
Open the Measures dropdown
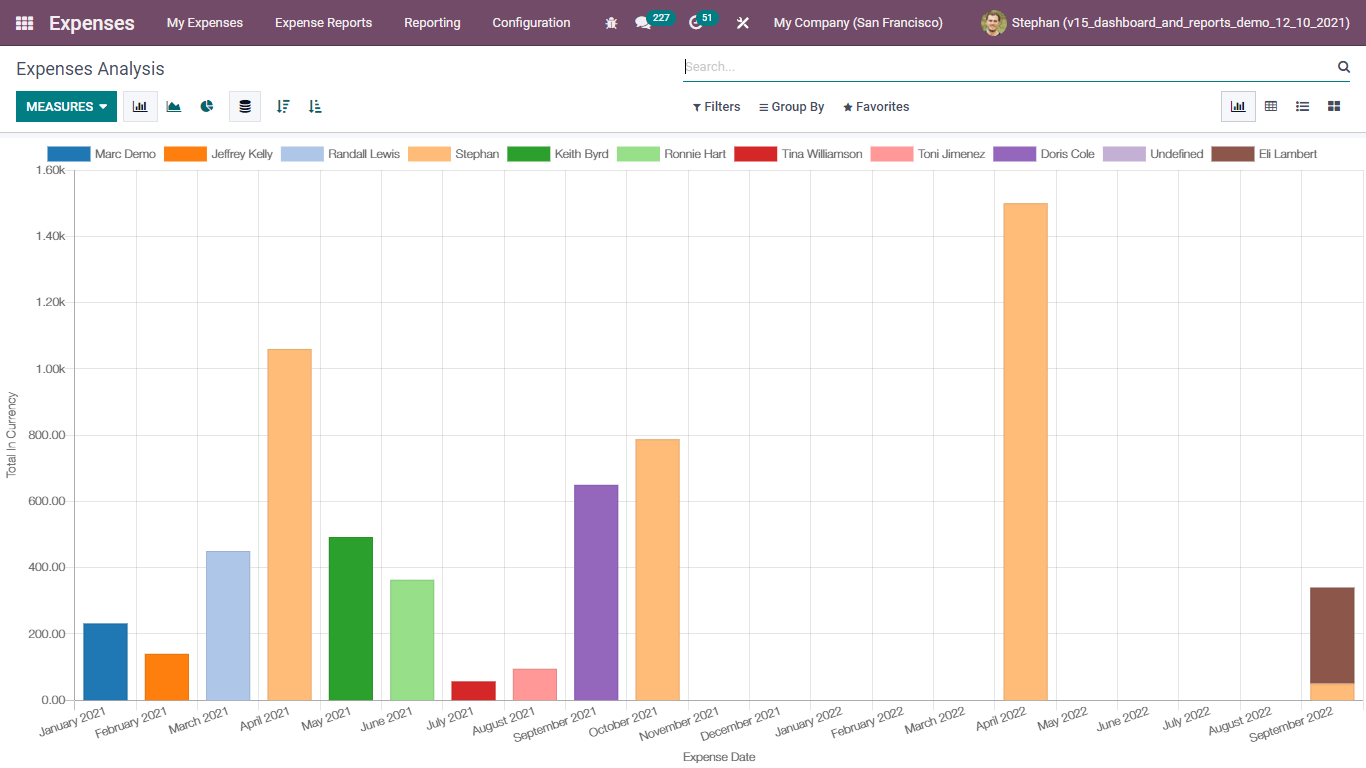point(66,106)
